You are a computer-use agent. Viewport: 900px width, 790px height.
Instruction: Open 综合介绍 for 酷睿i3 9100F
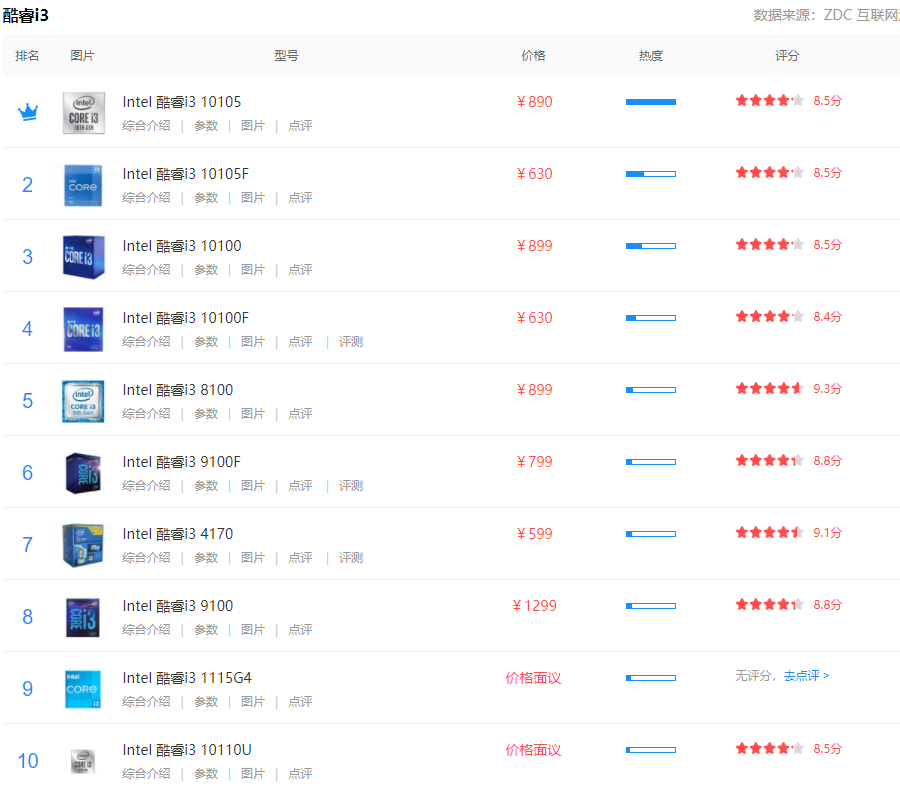coord(147,486)
